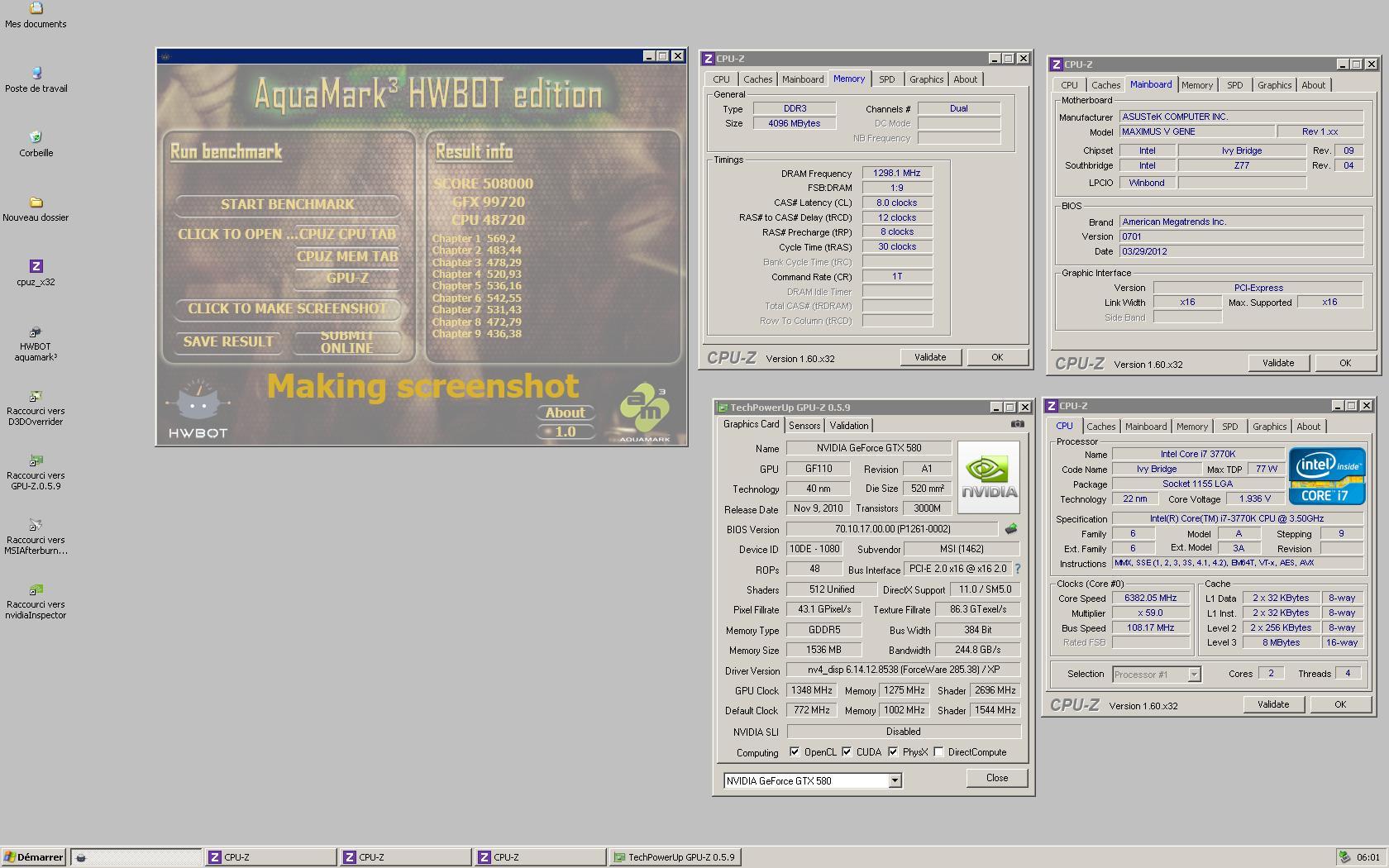Viewport: 1389px width, 868px height.
Task: Open nvidiaInspector shortcut icon
Action: tap(36, 589)
